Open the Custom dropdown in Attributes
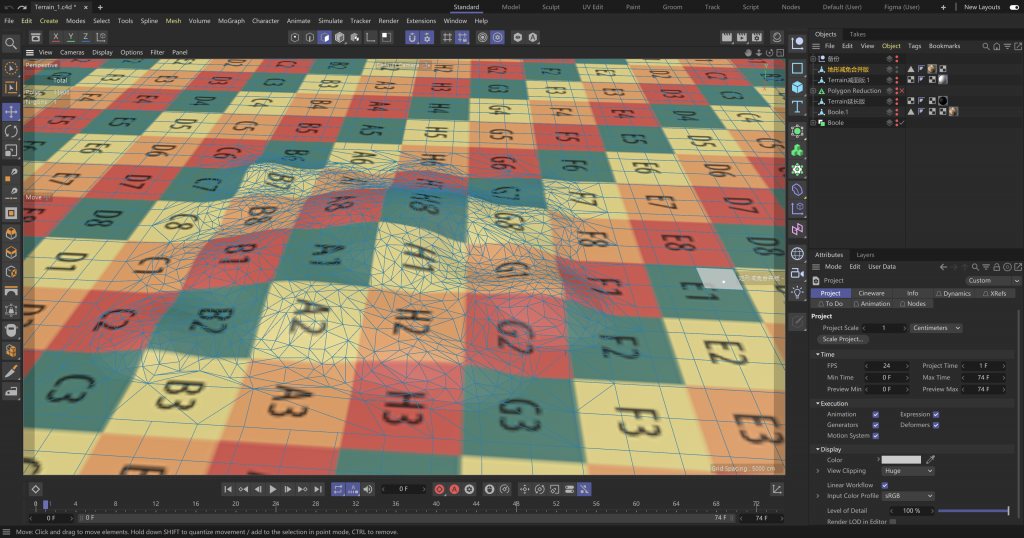The image size is (1024, 538). tap(993, 281)
